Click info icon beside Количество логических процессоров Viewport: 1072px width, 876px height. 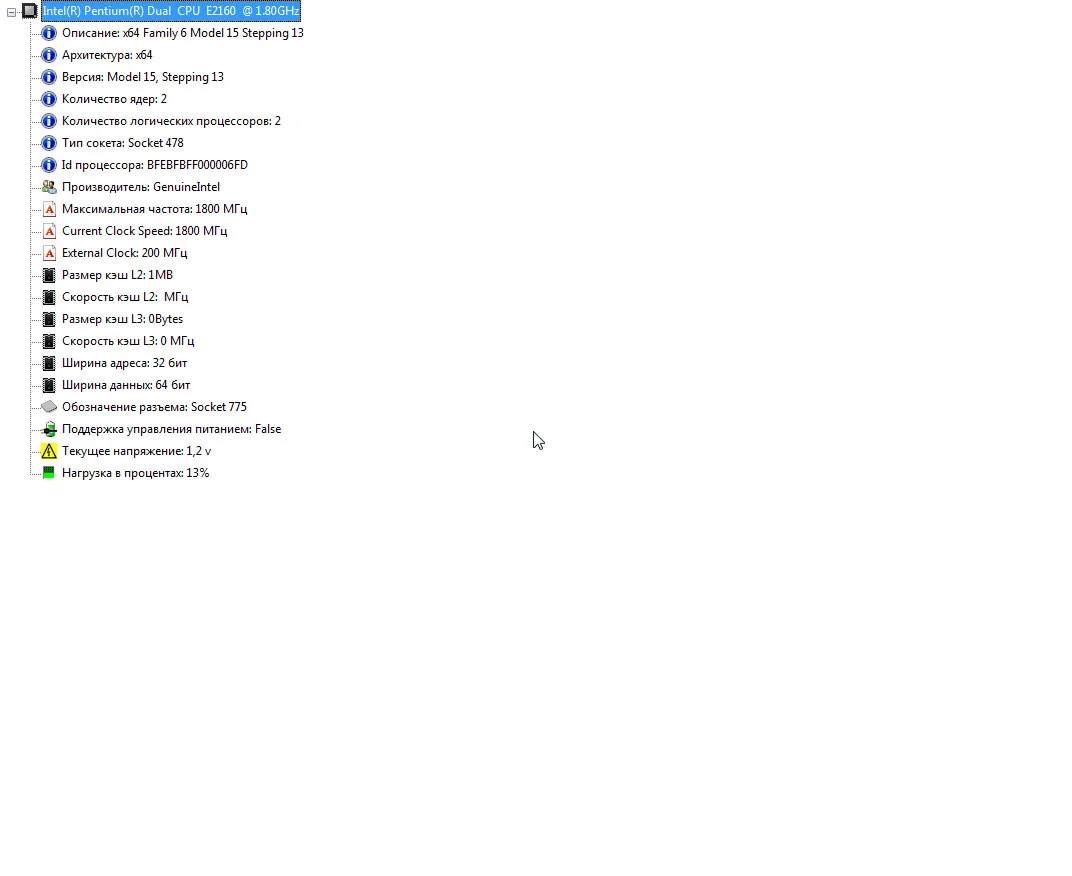point(49,121)
